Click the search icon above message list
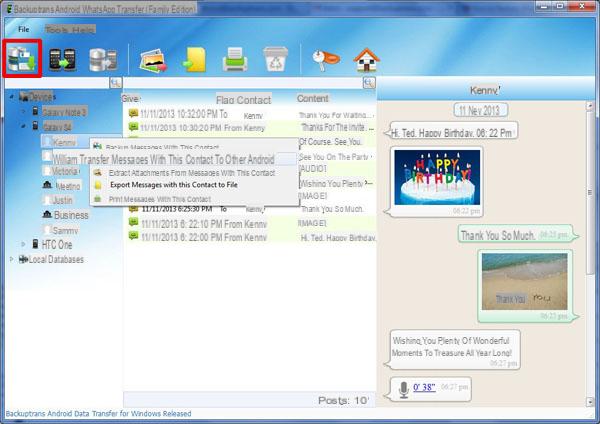This screenshot has width=600, height=424. (x=369, y=83)
